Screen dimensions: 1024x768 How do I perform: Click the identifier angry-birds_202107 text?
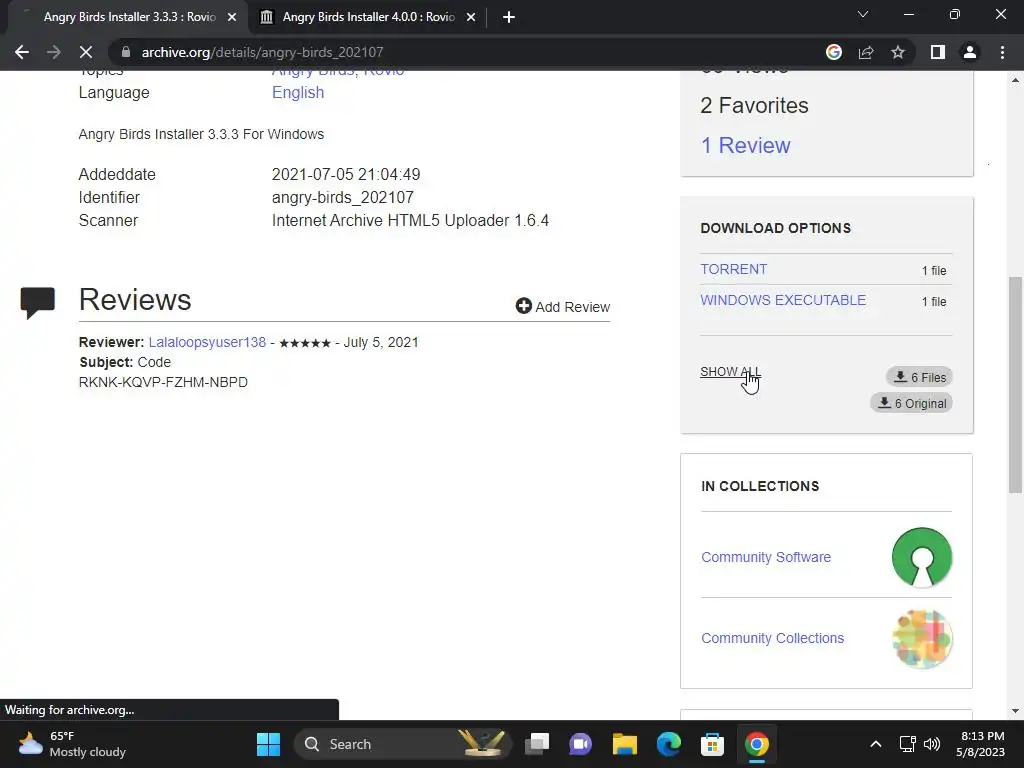[x=343, y=197]
